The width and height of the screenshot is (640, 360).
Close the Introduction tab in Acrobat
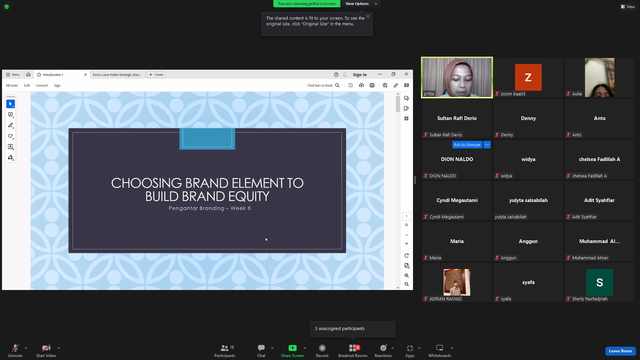[85, 75]
